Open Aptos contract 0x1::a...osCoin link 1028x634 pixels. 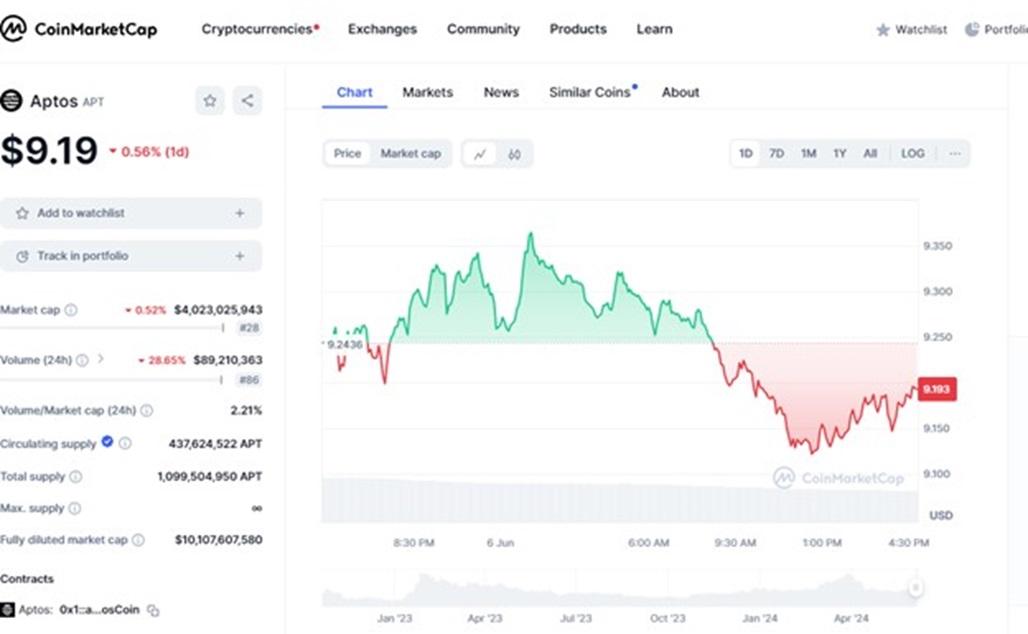(x=100, y=610)
